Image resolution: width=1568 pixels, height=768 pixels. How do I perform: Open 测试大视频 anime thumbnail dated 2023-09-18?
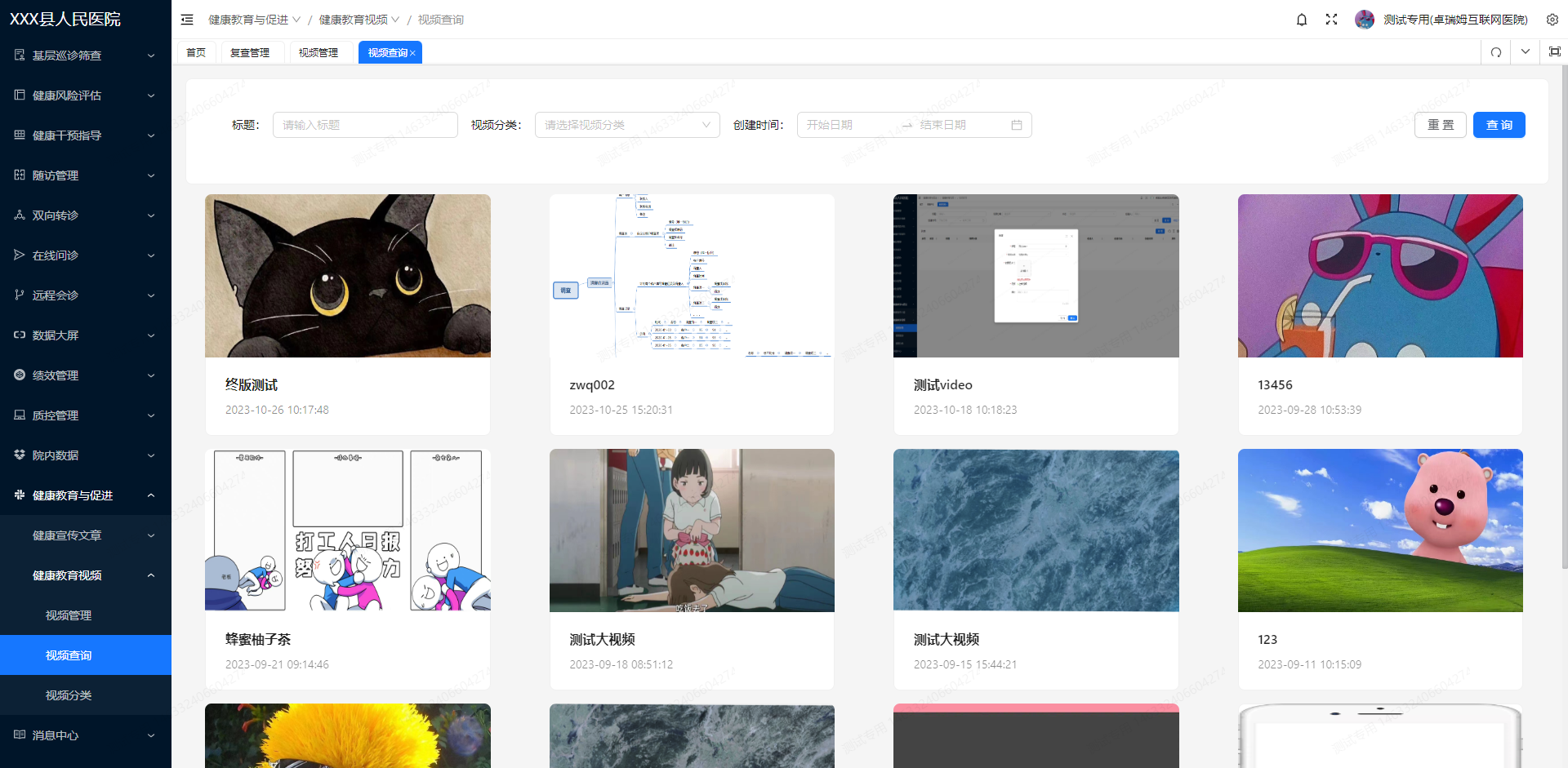[692, 530]
